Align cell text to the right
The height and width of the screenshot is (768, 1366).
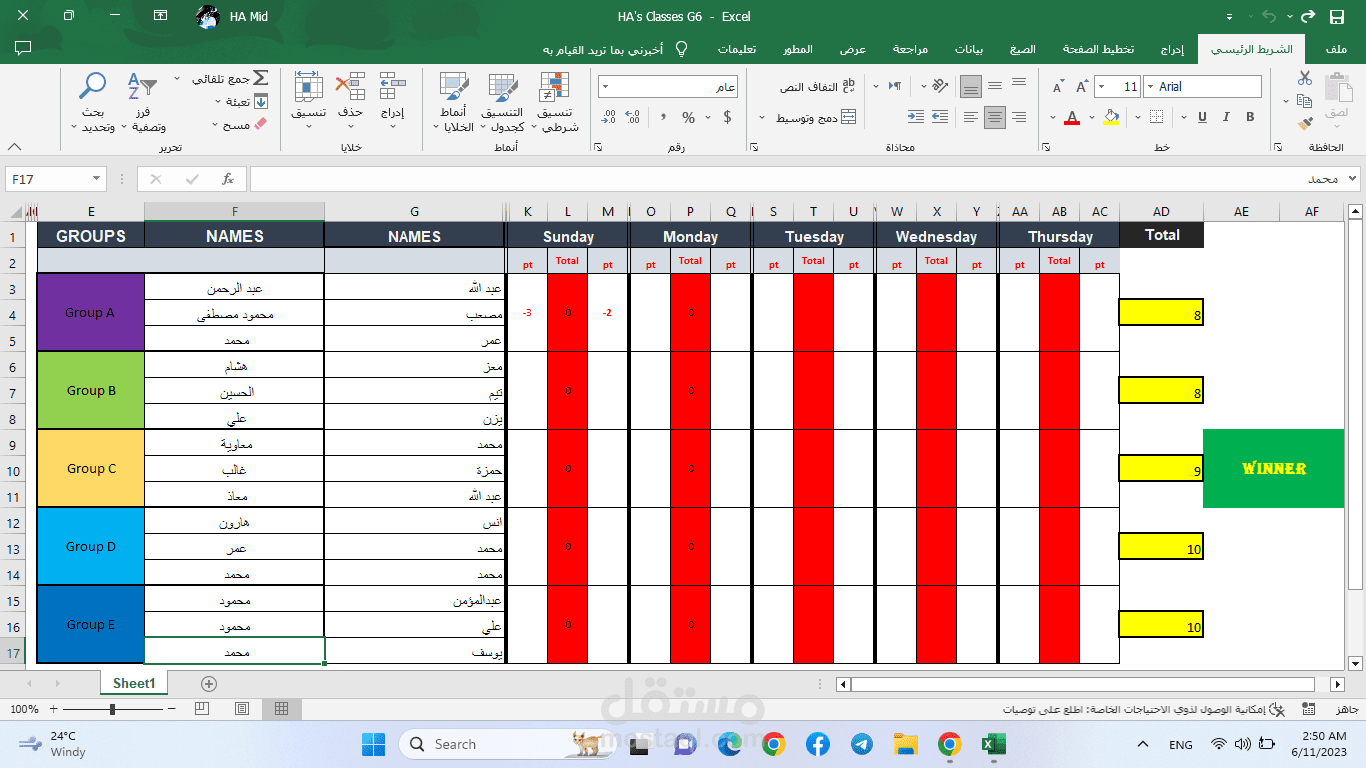click(x=1018, y=117)
